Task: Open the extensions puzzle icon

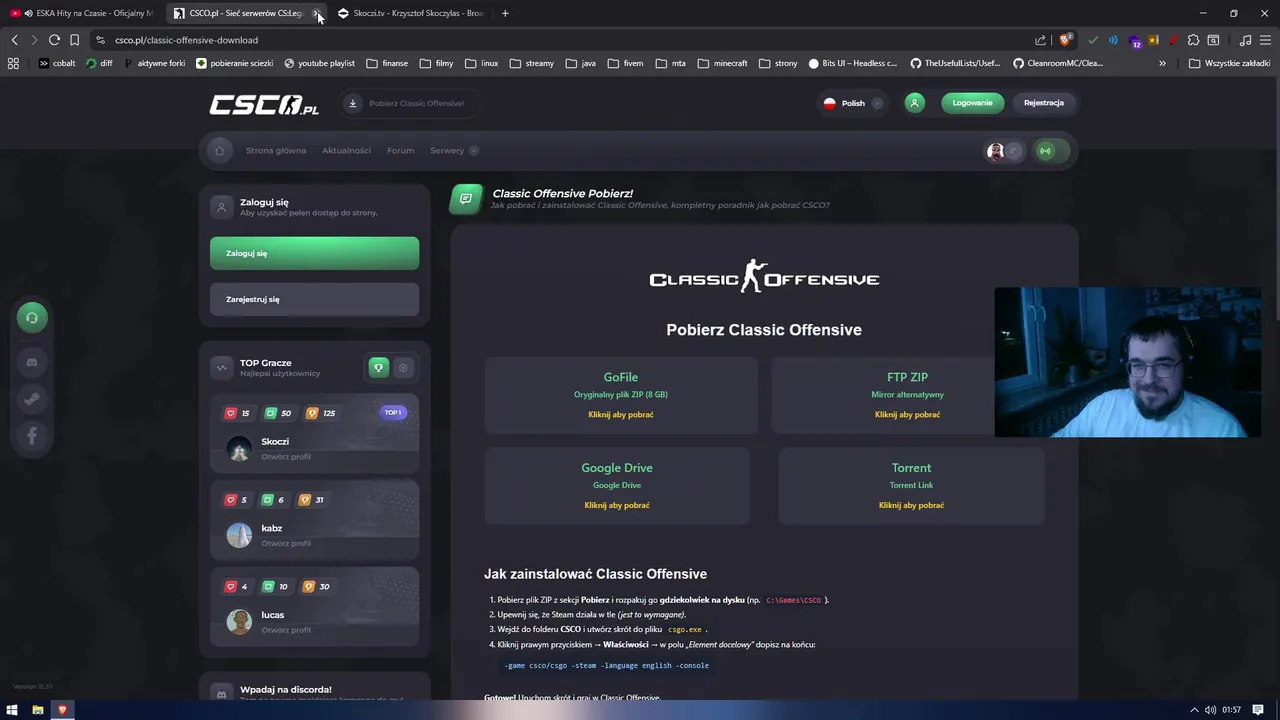Action: pos(1193,40)
